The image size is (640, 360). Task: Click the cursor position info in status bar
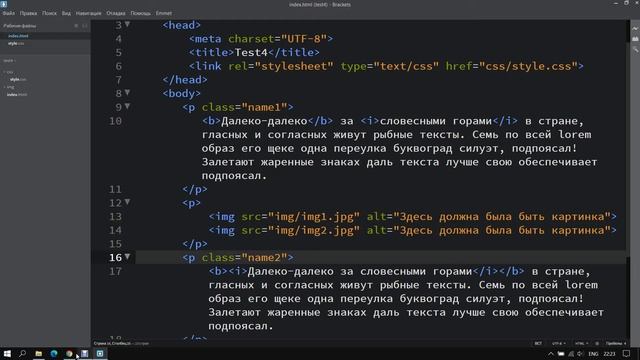(x=112, y=343)
